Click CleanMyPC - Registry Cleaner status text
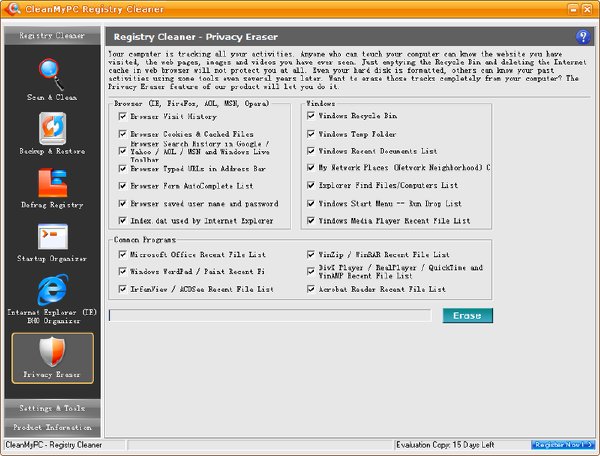 point(54,445)
